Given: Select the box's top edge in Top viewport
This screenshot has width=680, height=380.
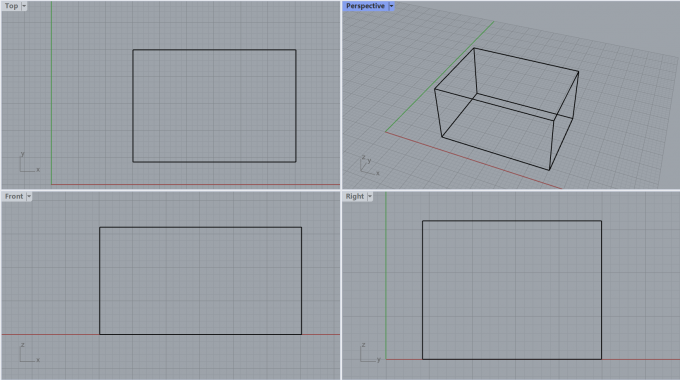Looking at the screenshot, I should click(214, 50).
